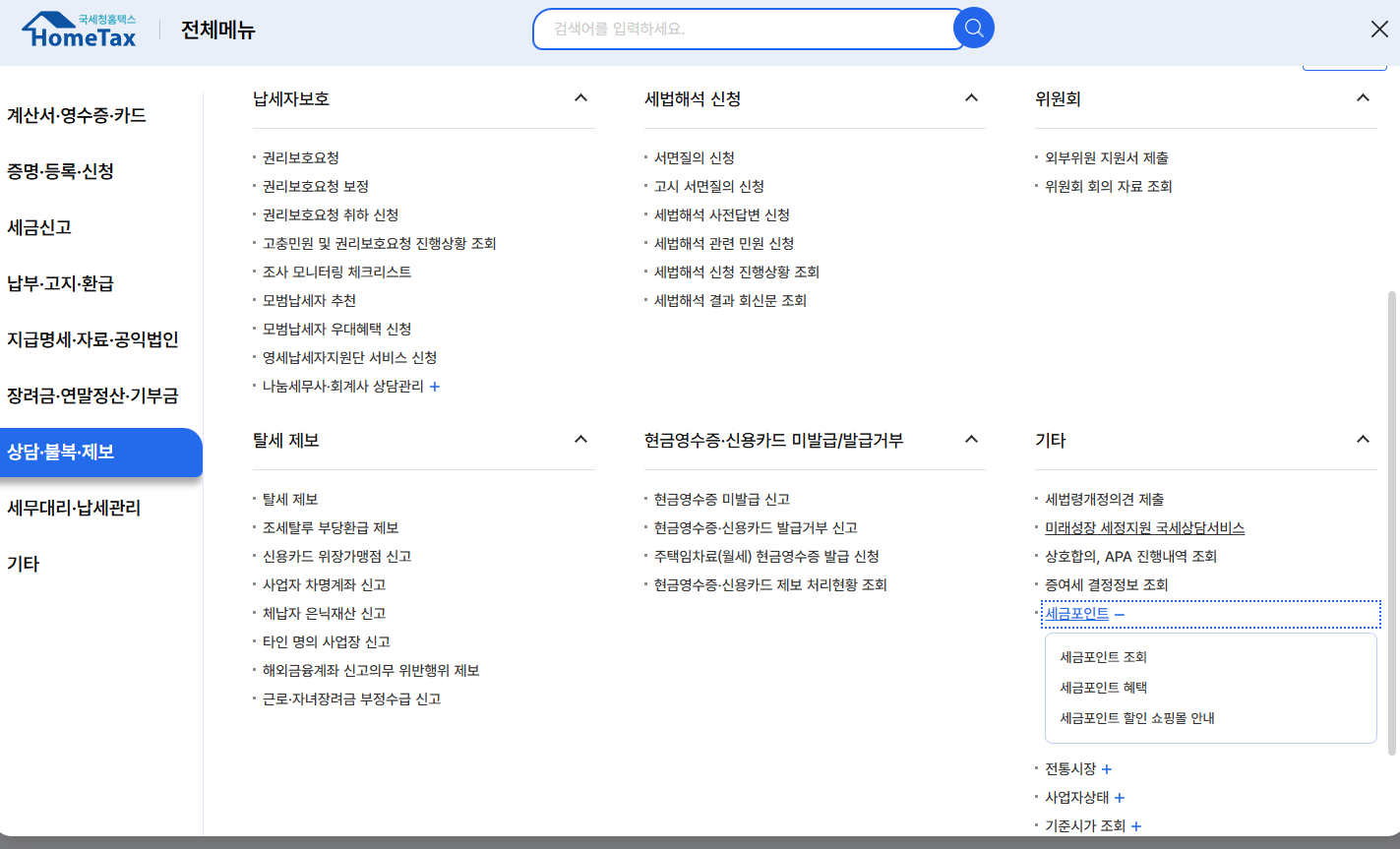1400x849 pixels.
Task: Open 외부위원 지원서 제출 link
Action: [x=1107, y=157]
